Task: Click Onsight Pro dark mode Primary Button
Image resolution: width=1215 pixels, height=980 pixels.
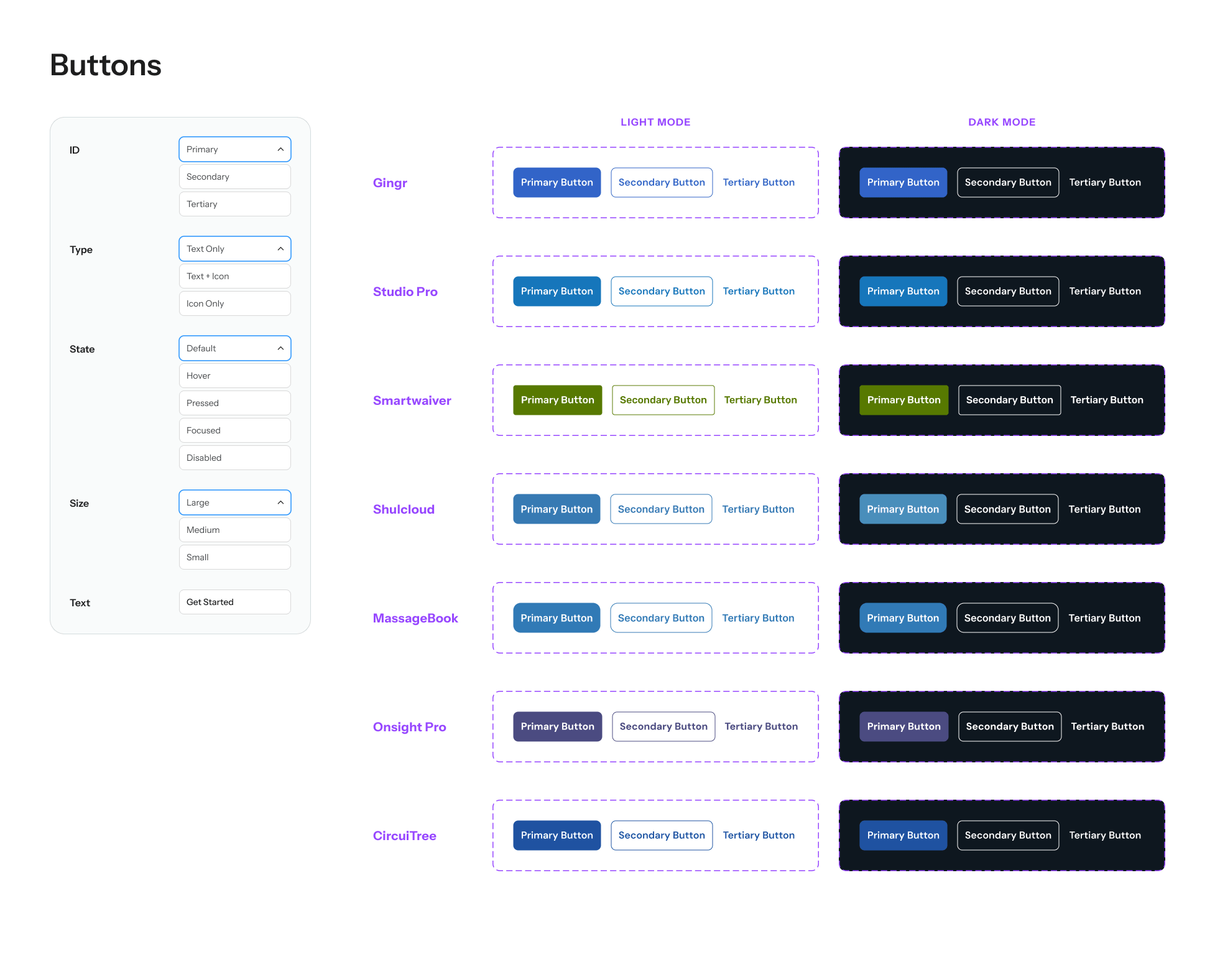Action: (904, 726)
